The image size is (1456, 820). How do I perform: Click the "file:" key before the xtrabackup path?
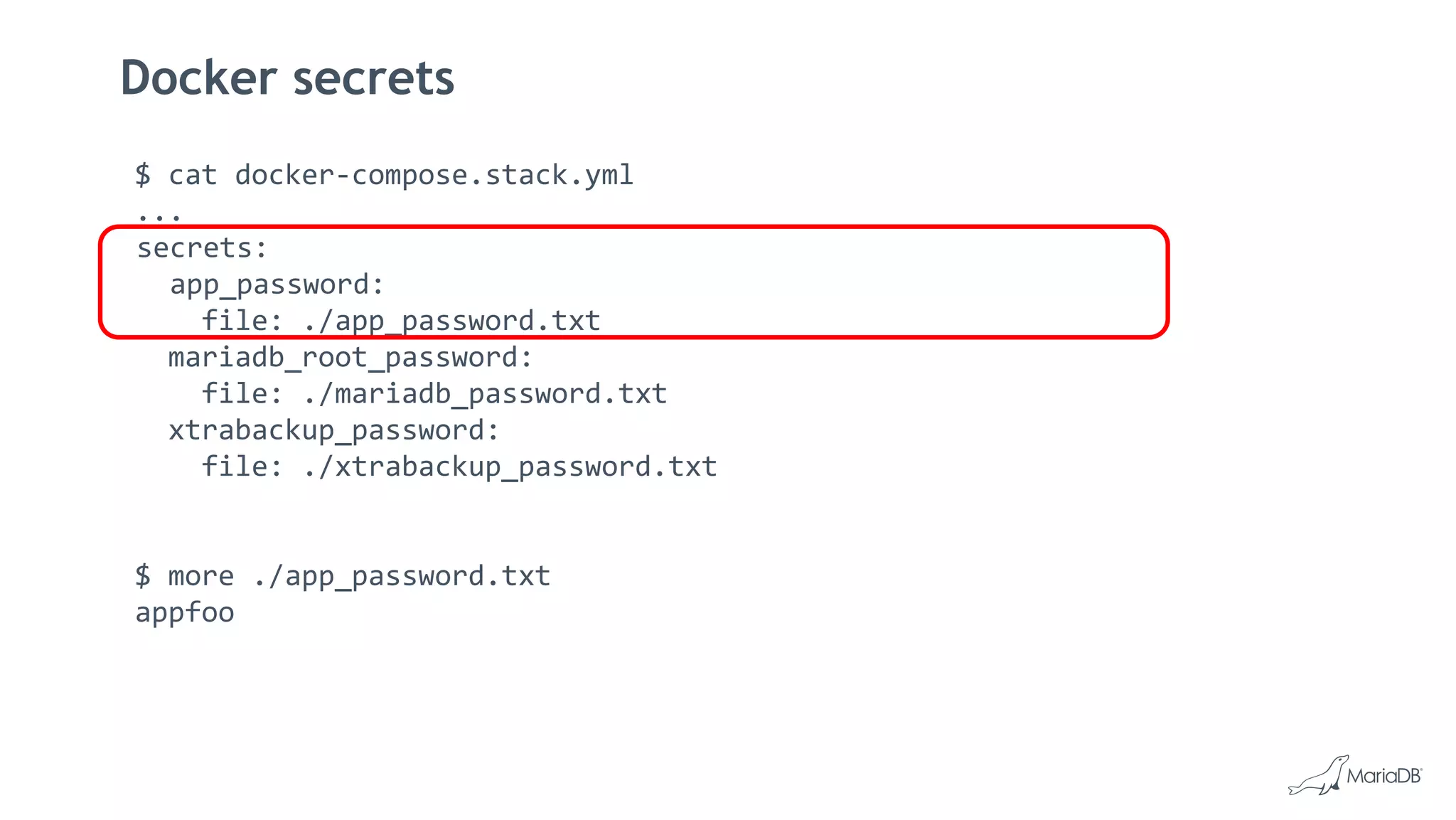click(x=242, y=467)
